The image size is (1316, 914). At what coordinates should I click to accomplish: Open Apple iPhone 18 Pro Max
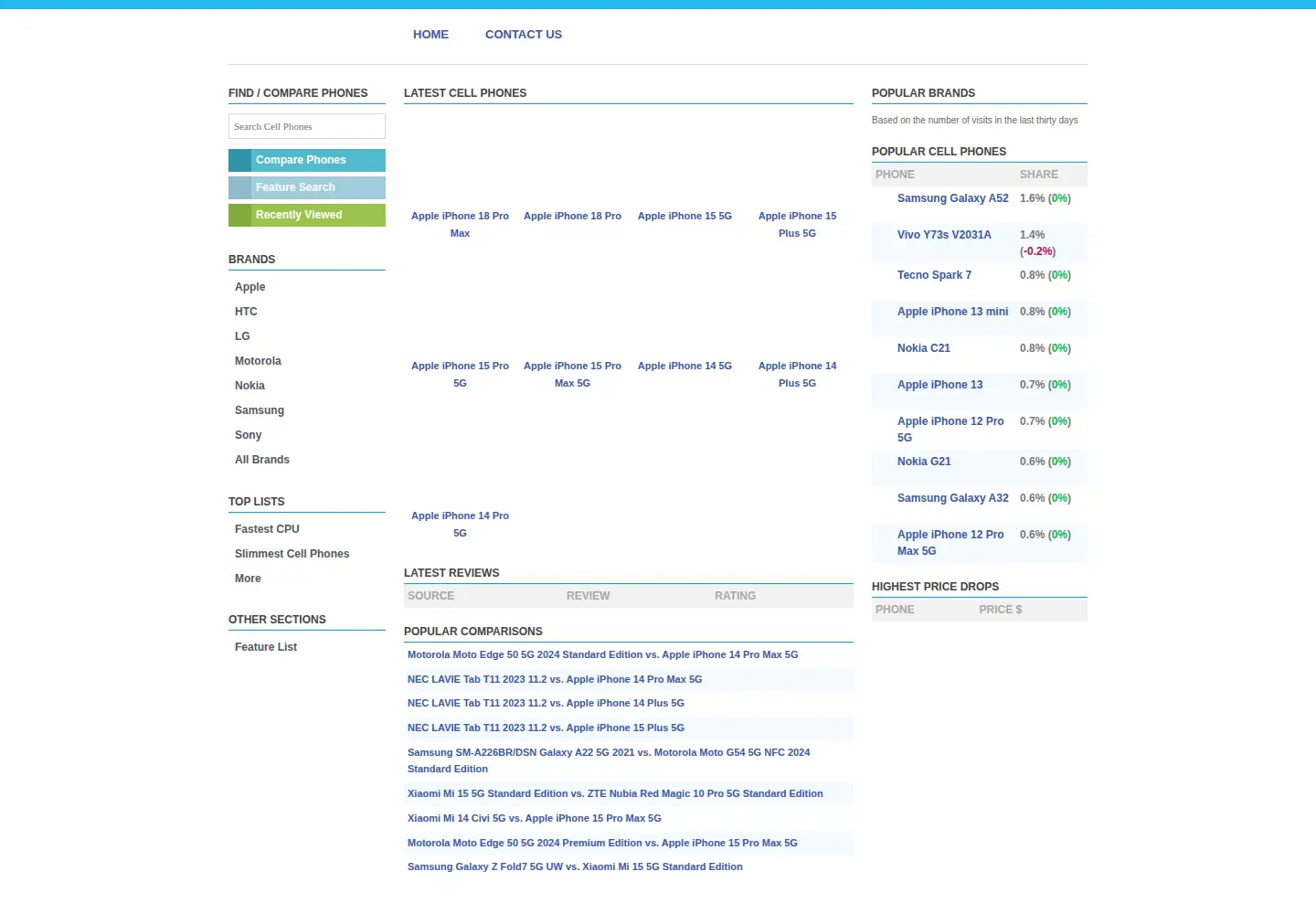click(x=460, y=225)
